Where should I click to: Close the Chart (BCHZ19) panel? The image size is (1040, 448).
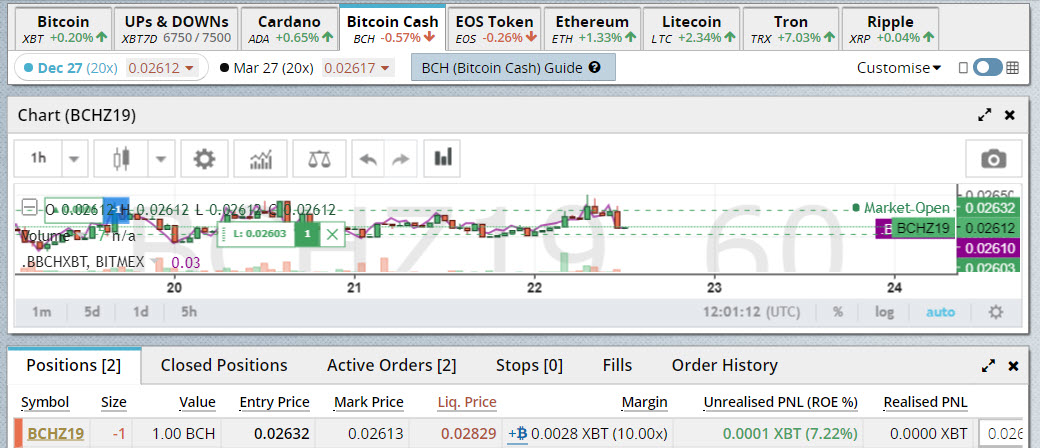pos(1009,115)
